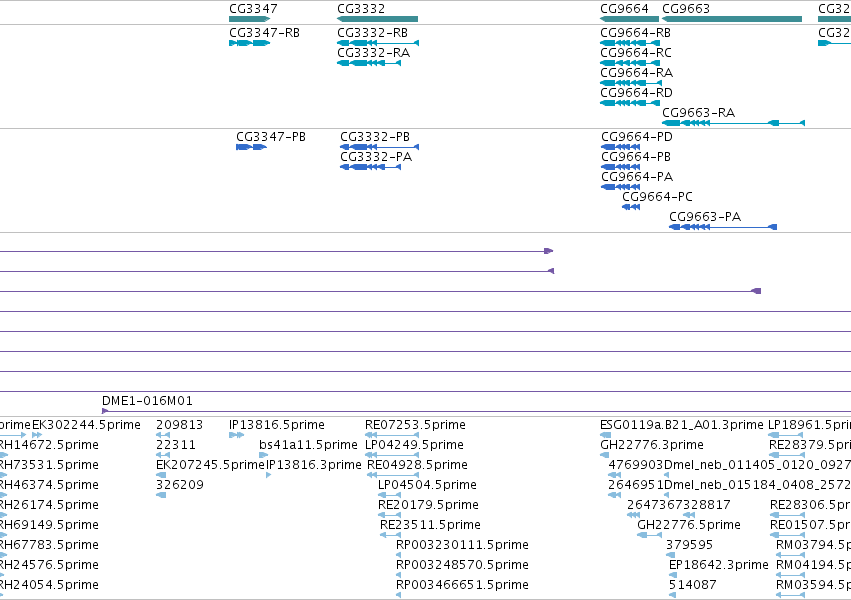851x600 pixels.
Task: Click the 4769903 feature label
Action: pyautogui.click(x=636, y=465)
